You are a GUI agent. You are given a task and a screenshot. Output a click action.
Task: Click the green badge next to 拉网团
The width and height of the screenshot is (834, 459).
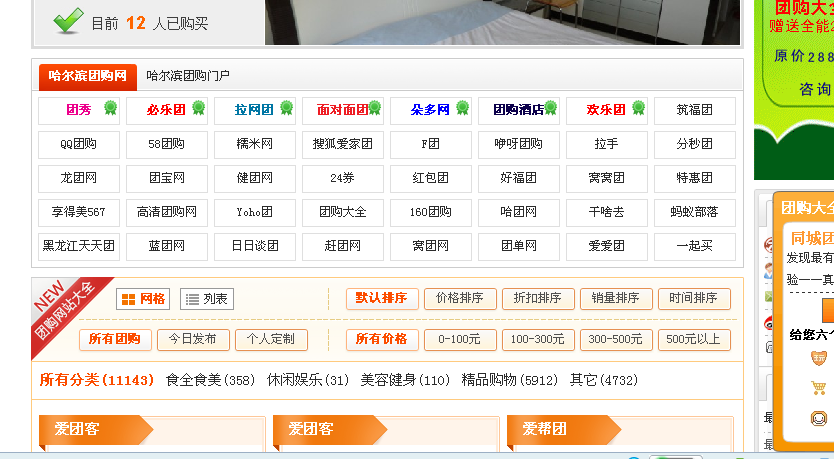(287, 107)
